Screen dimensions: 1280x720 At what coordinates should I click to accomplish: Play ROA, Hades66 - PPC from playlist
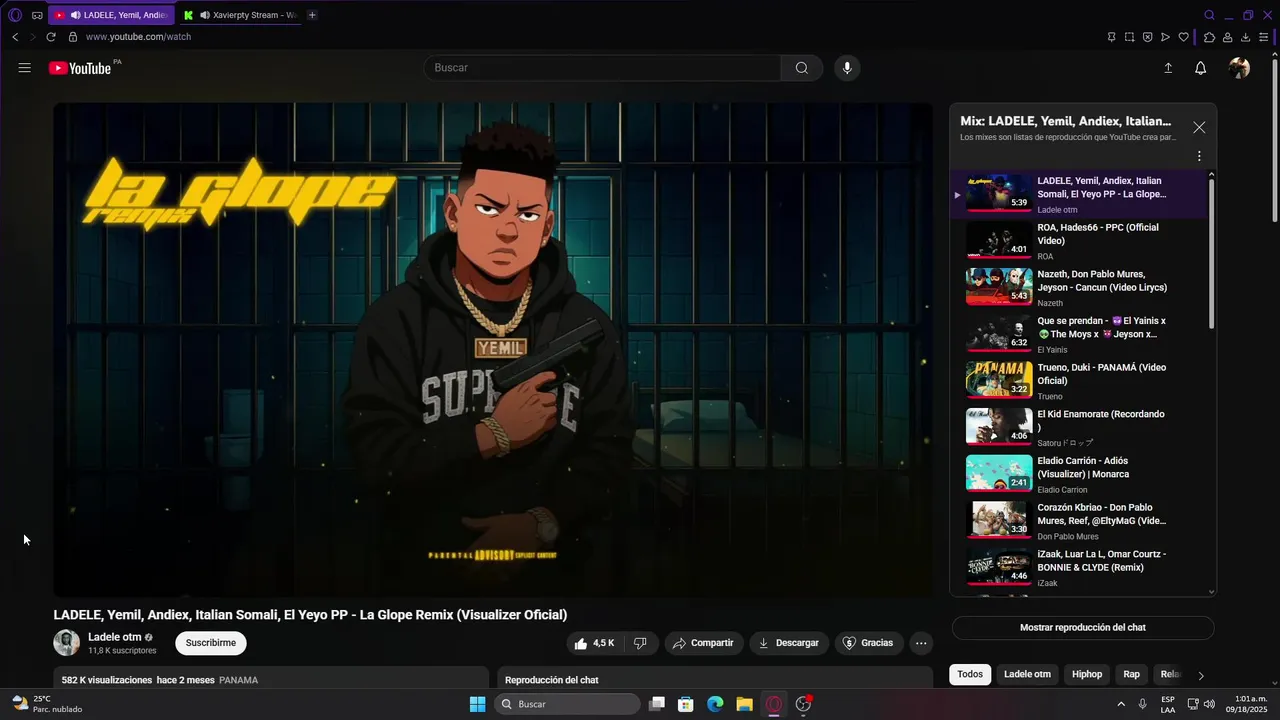pos(1080,241)
